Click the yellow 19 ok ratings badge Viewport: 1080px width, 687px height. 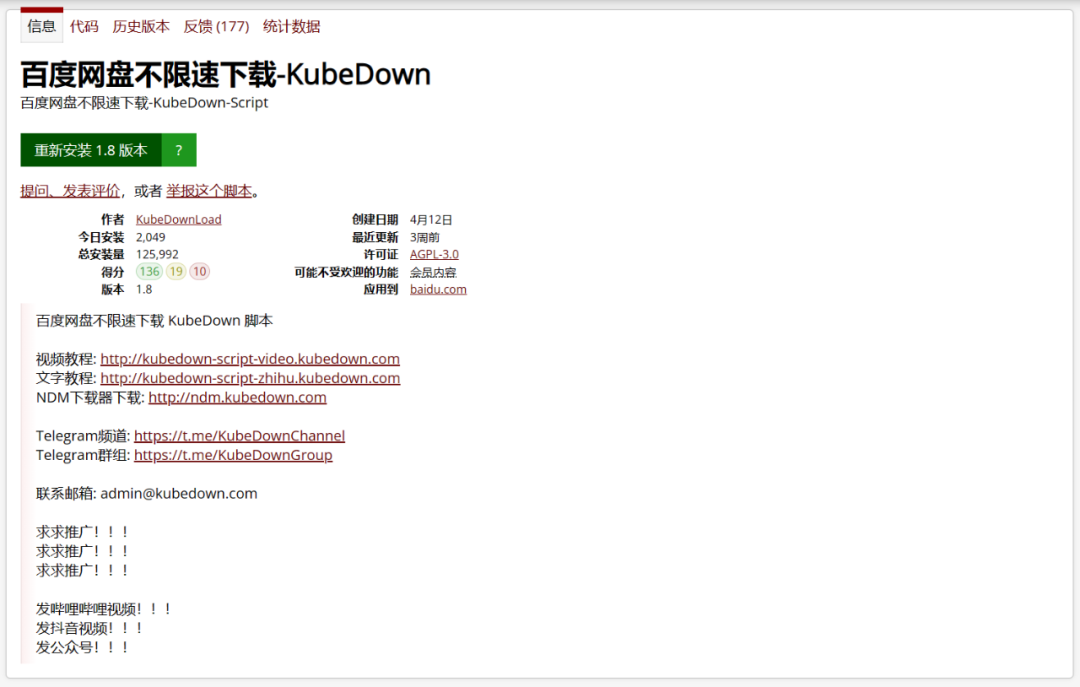click(x=176, y=271)
